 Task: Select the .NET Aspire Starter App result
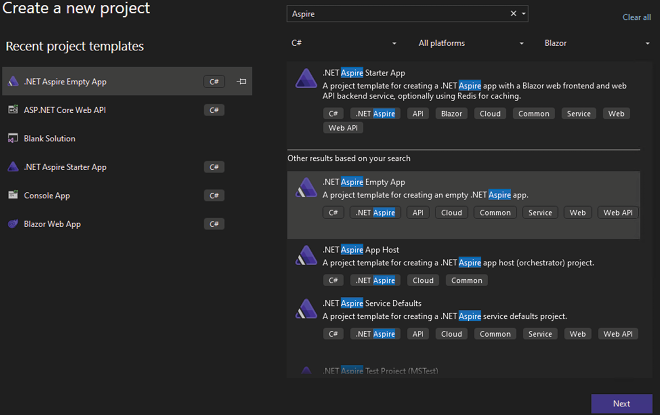click(x=463, y=101)
